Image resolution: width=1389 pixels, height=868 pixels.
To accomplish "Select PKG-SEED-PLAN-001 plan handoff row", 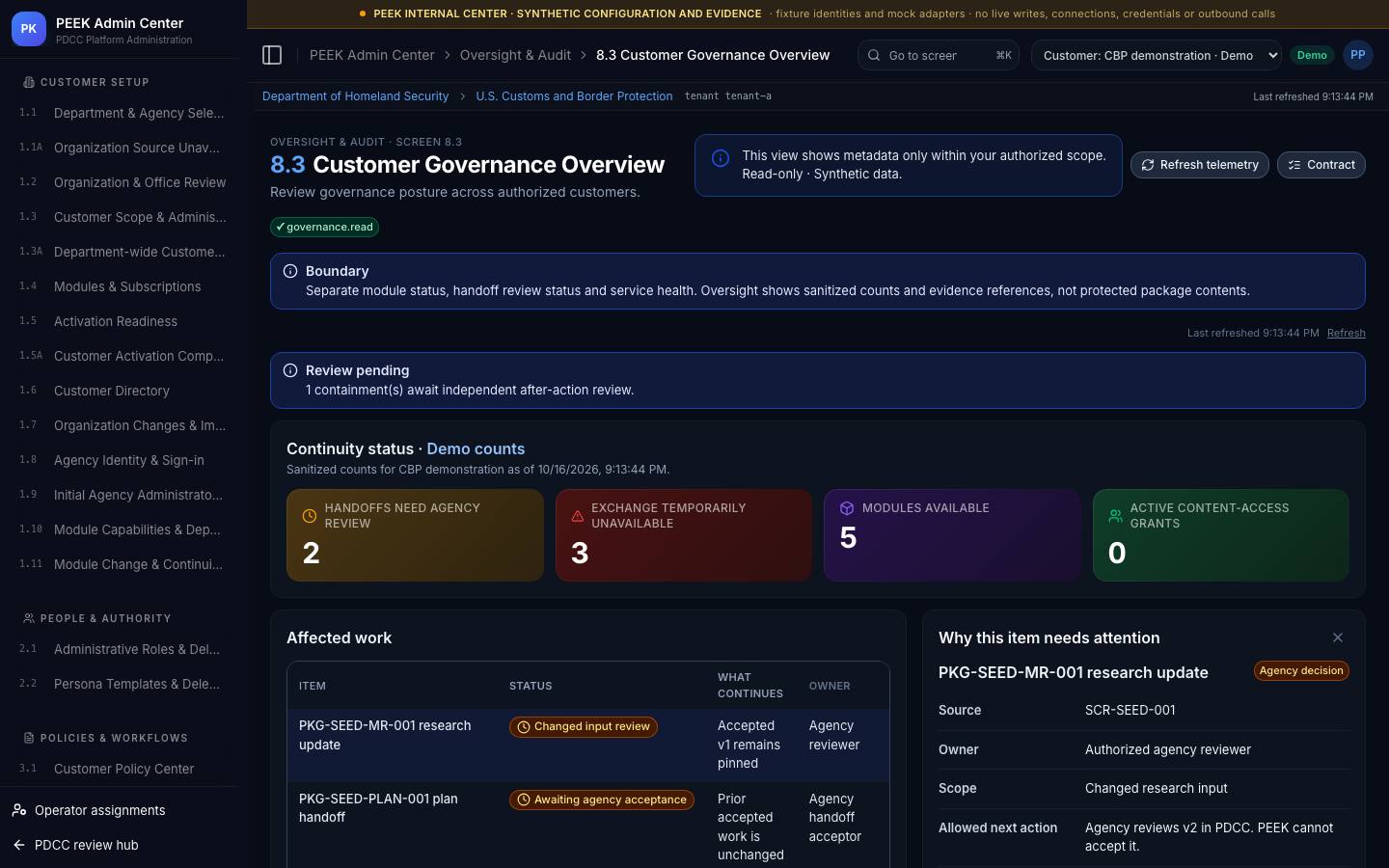I will point(587,827).
